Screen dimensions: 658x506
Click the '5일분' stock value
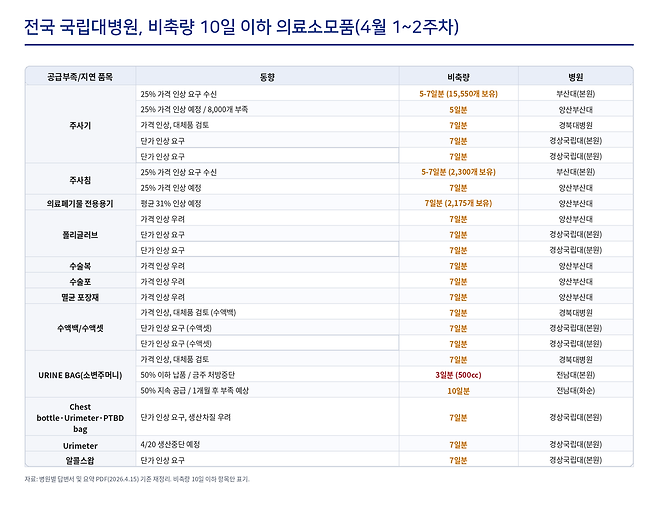(458, 110)
